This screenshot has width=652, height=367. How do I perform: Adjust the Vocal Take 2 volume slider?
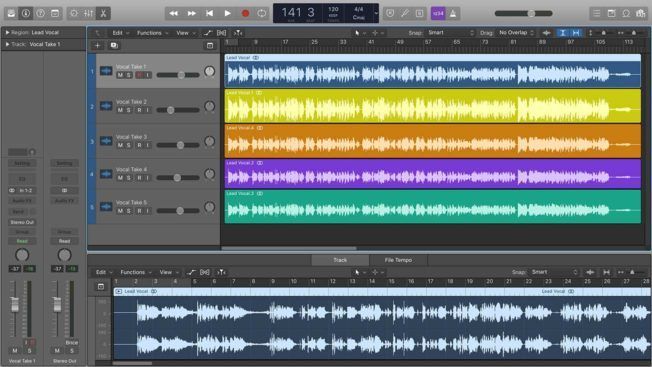(178, 110)
